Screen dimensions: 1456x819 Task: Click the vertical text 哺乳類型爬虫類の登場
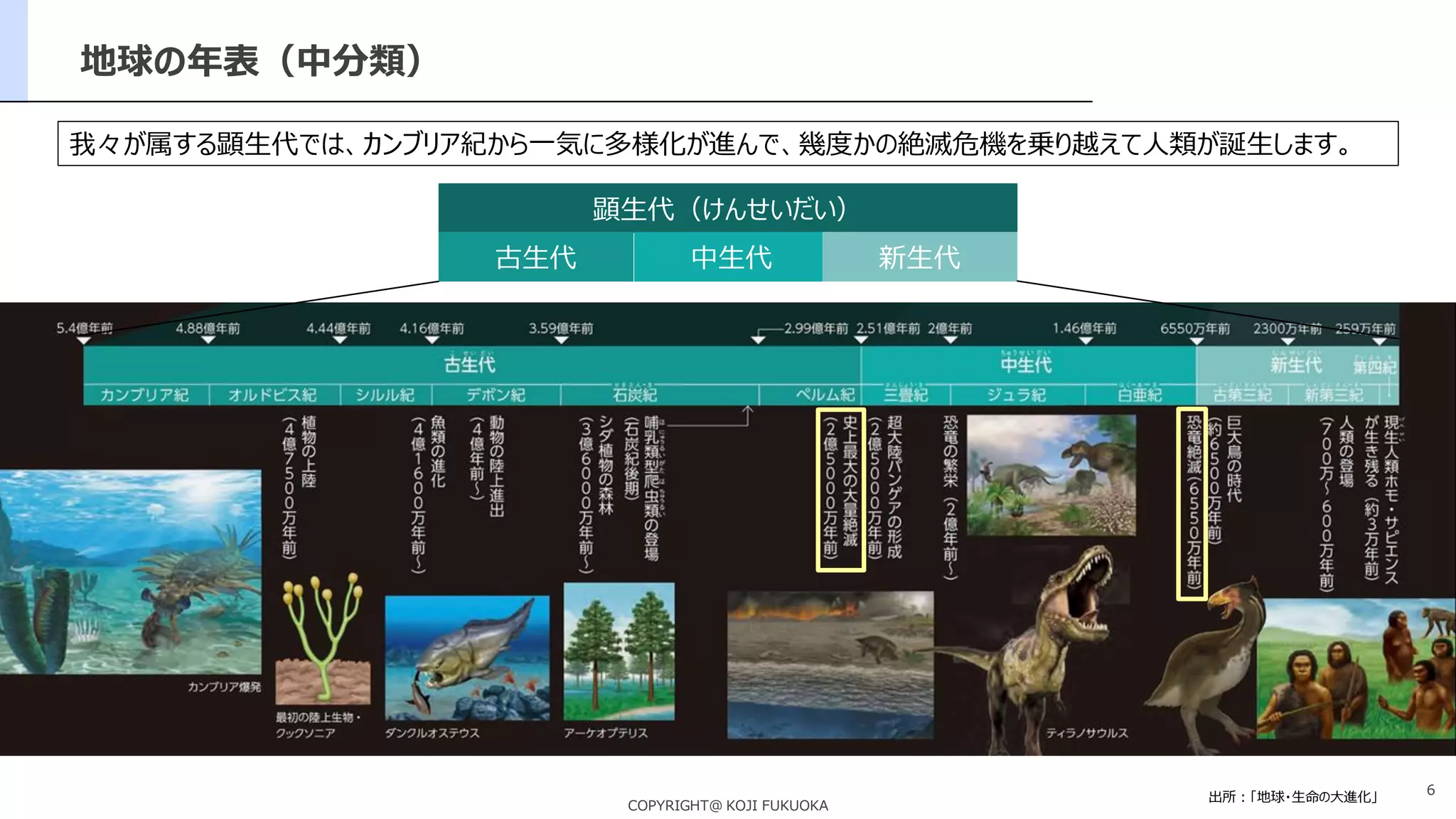pos(652,488)
